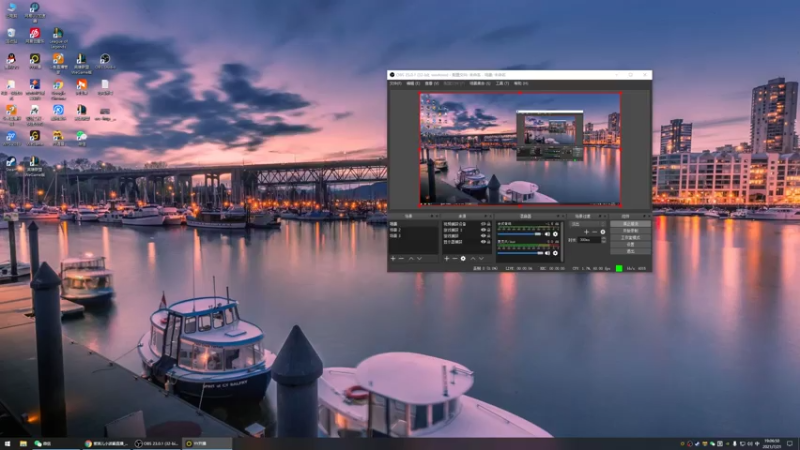Image resolution: width=800 pixels, height=450 pixels.
Task: Click the green stream status indicator square
Action: pos(619,268)
